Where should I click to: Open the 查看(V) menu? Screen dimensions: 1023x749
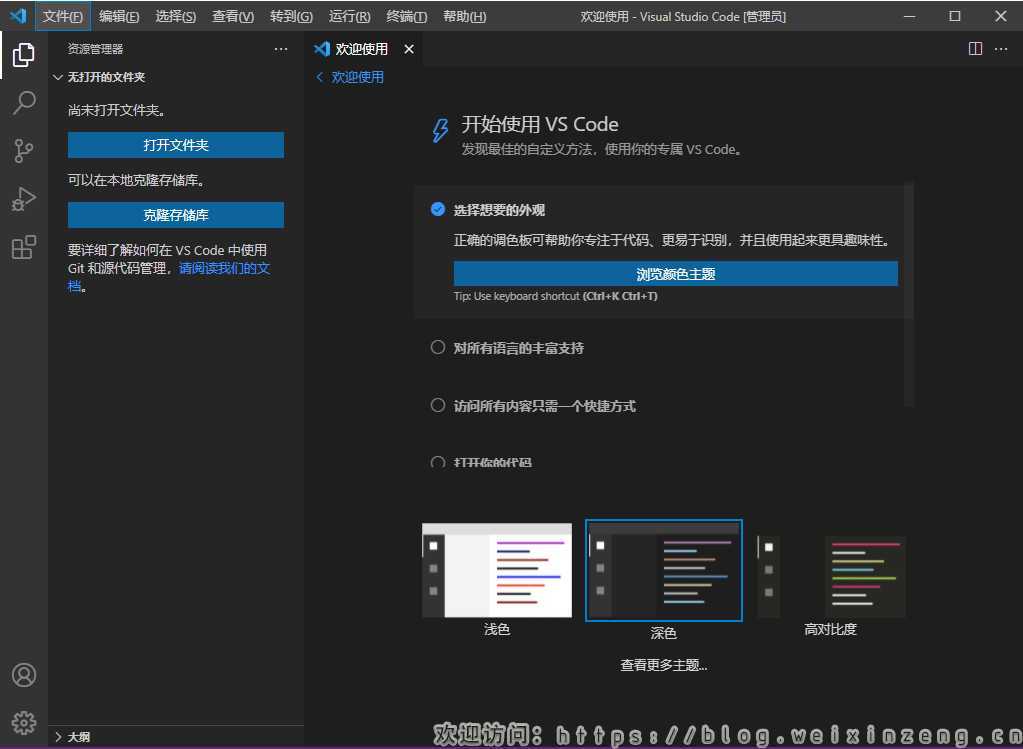tap(233, 16)
